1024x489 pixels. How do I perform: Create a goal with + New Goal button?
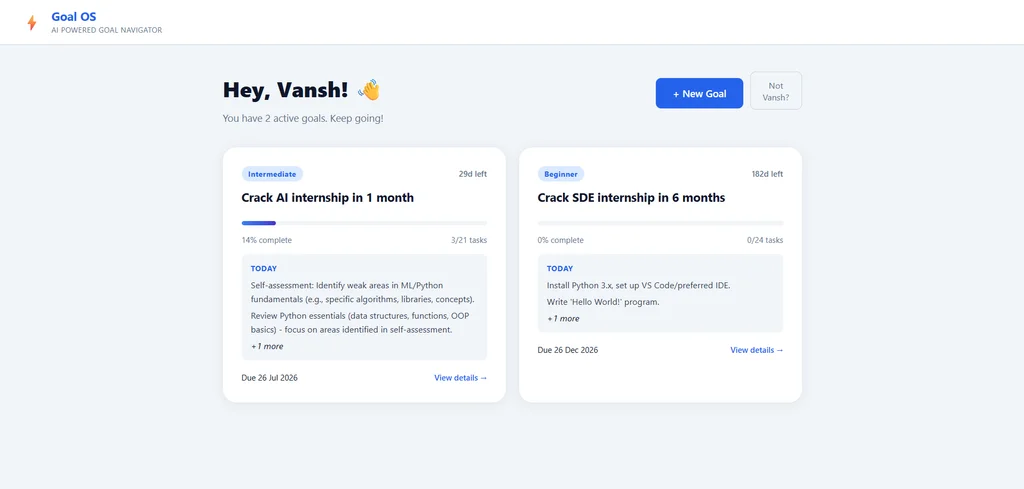point(699,93)
